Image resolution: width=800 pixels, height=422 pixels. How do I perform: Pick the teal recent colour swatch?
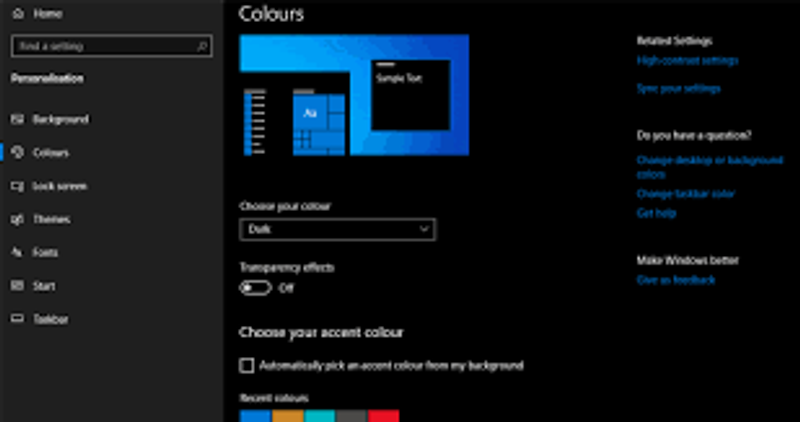point(320,416)
